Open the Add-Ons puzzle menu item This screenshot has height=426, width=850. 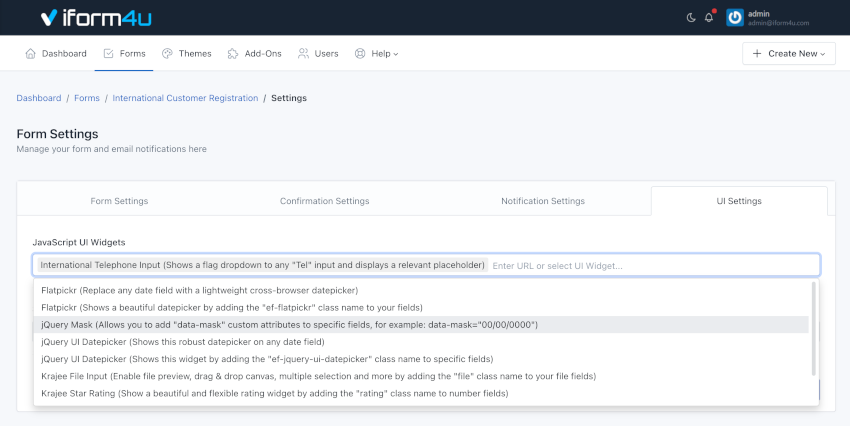256,53
